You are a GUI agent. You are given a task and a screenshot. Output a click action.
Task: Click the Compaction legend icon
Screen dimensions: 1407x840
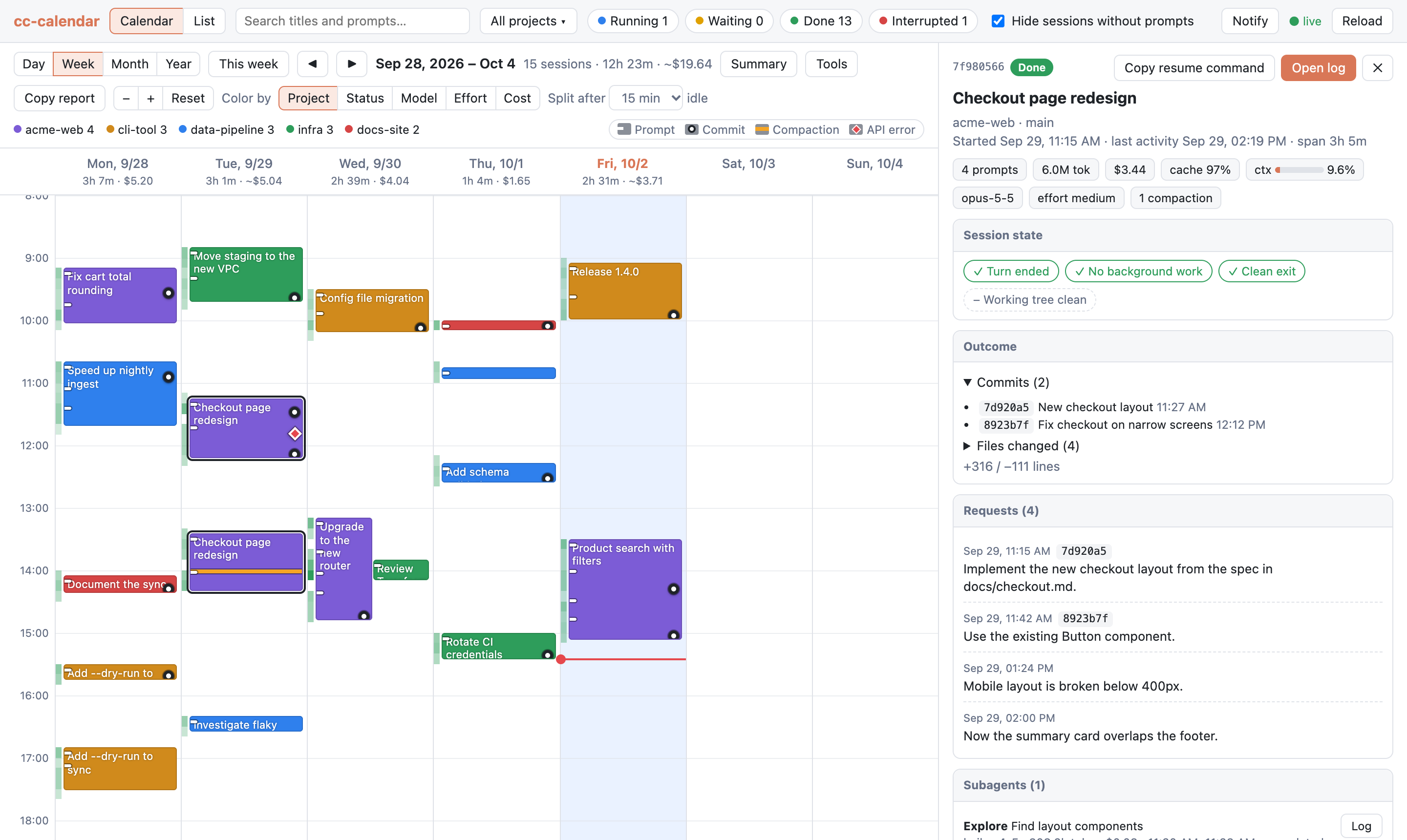[x=762, y=129]
